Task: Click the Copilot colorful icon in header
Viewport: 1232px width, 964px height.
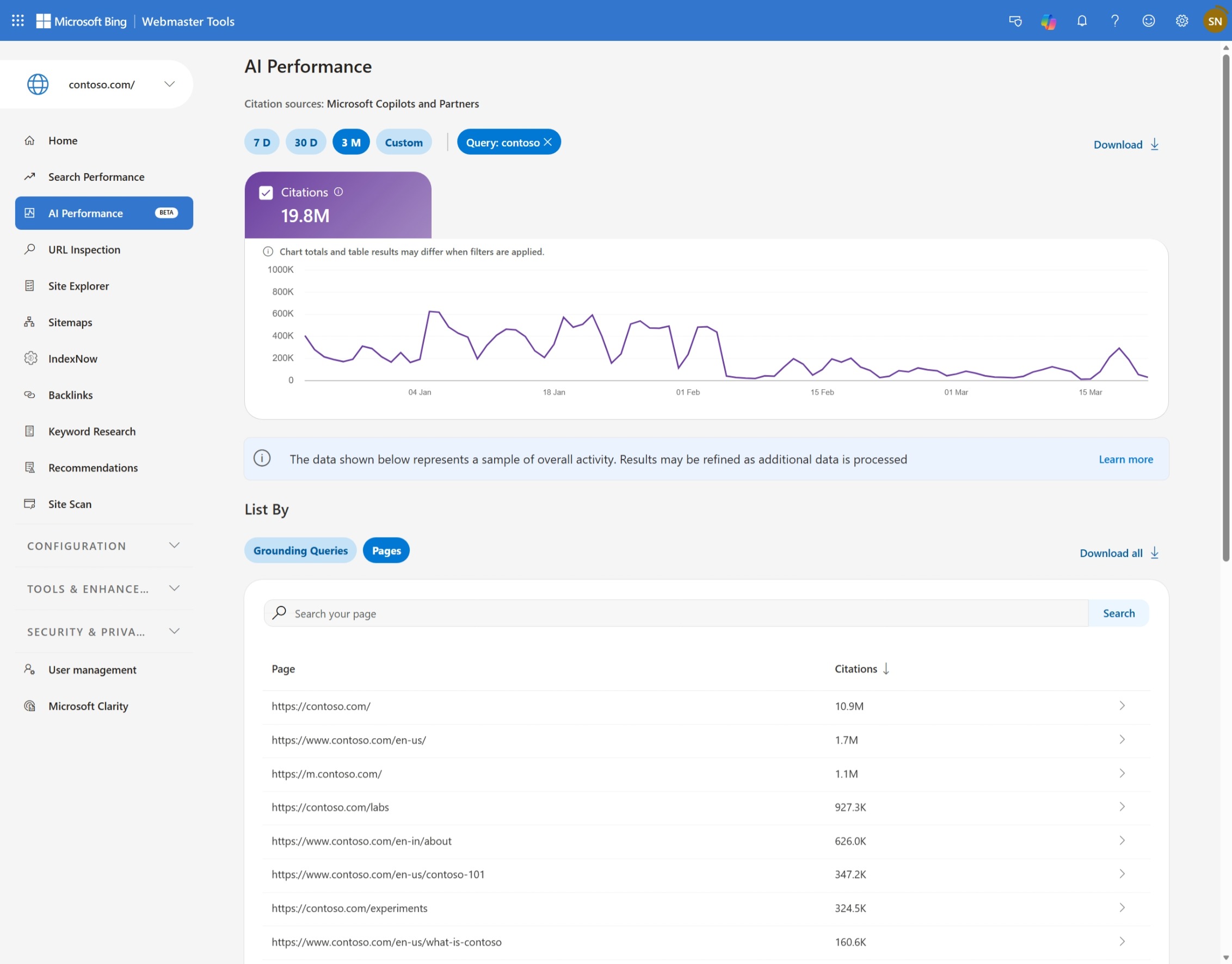Action: (x=1048, y=21)
